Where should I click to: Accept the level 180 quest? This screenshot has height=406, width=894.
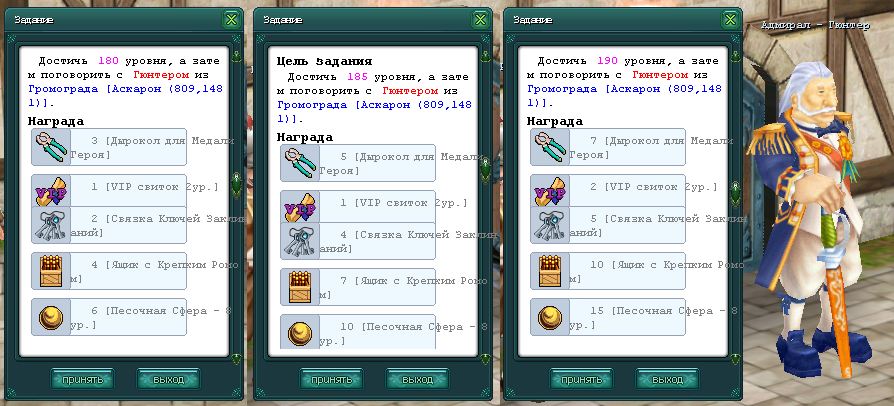pos(82,379)
